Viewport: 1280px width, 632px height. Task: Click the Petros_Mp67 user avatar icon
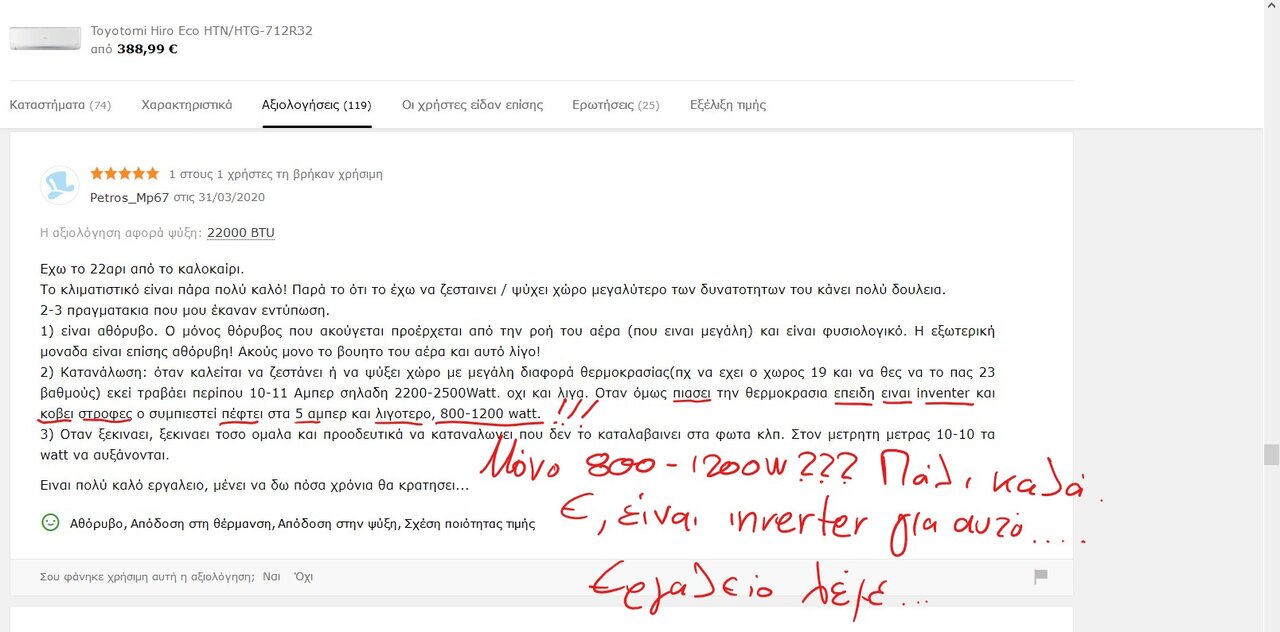(60, 185)
